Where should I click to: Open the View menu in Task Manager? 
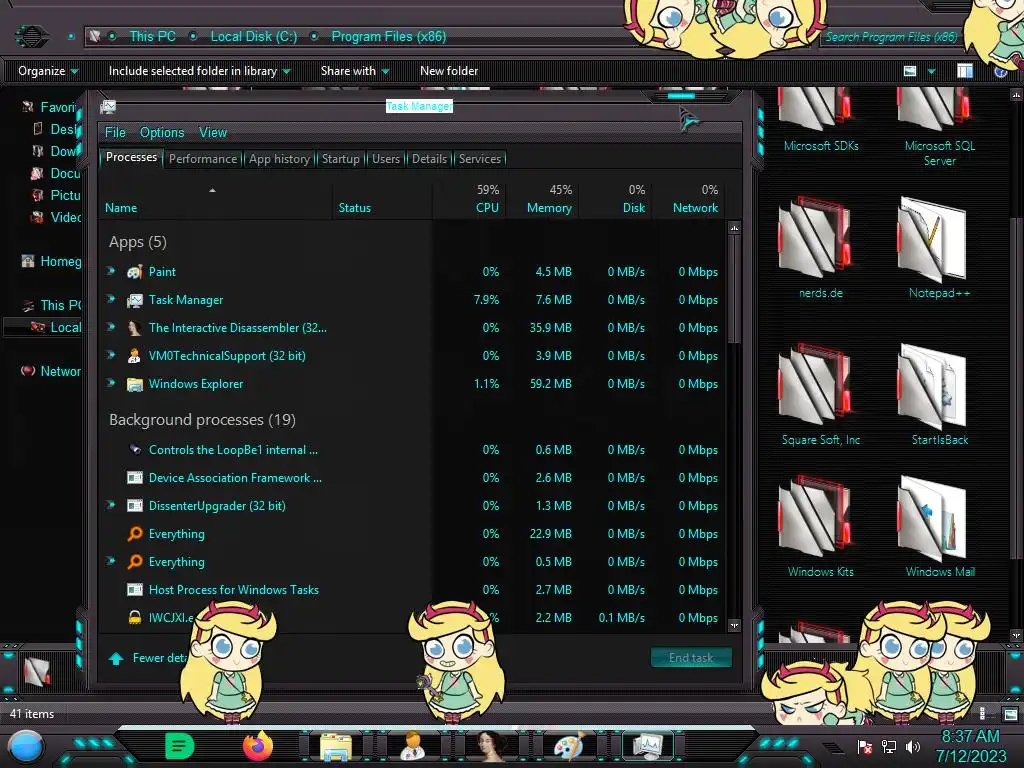[x=213, y=133]
